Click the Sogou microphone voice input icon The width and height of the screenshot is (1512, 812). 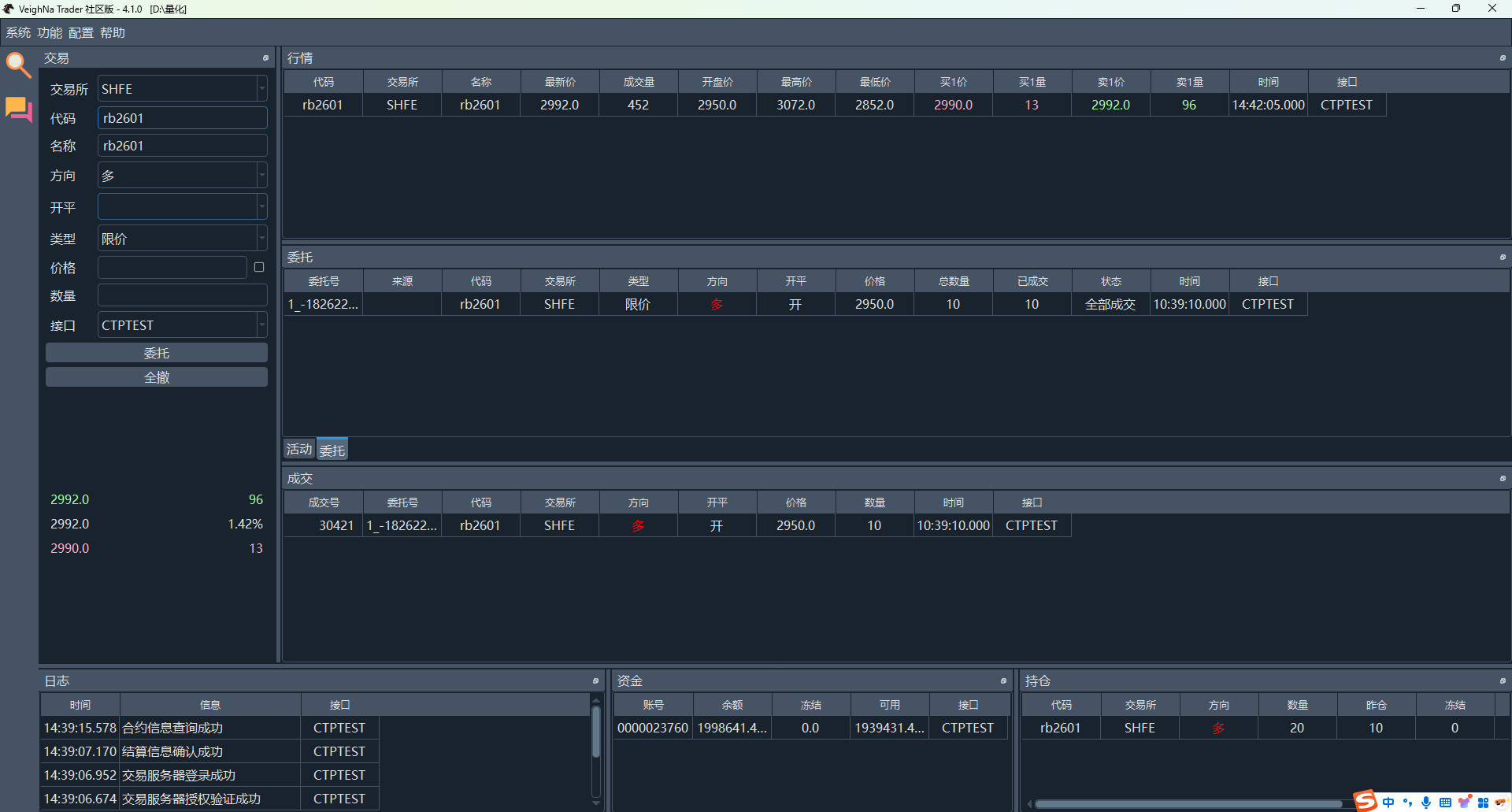(x=1426, y=803)
